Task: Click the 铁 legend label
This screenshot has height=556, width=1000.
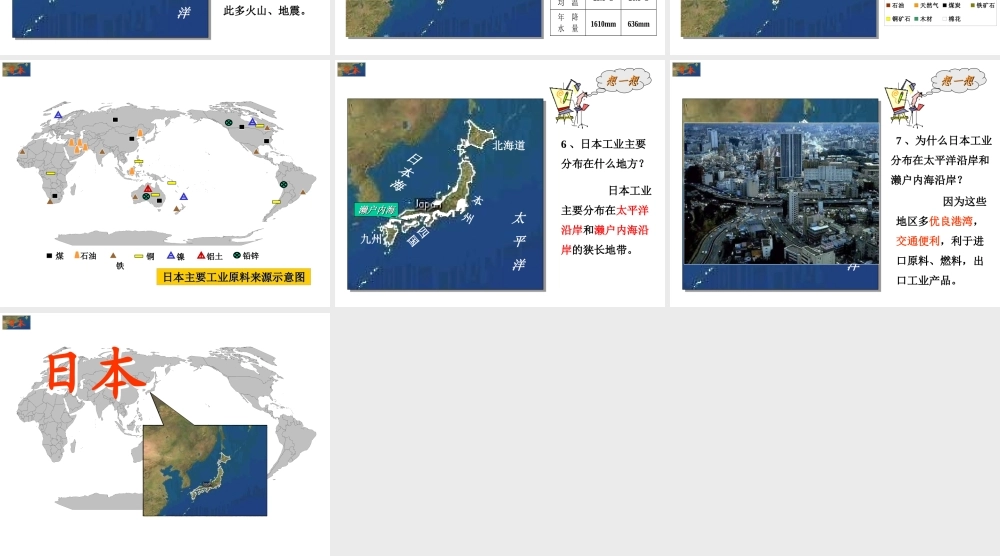Action: coord(120,265)
